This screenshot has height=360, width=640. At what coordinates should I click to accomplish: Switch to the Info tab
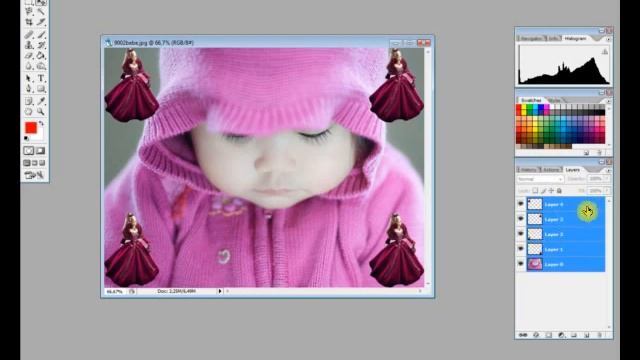553,38
